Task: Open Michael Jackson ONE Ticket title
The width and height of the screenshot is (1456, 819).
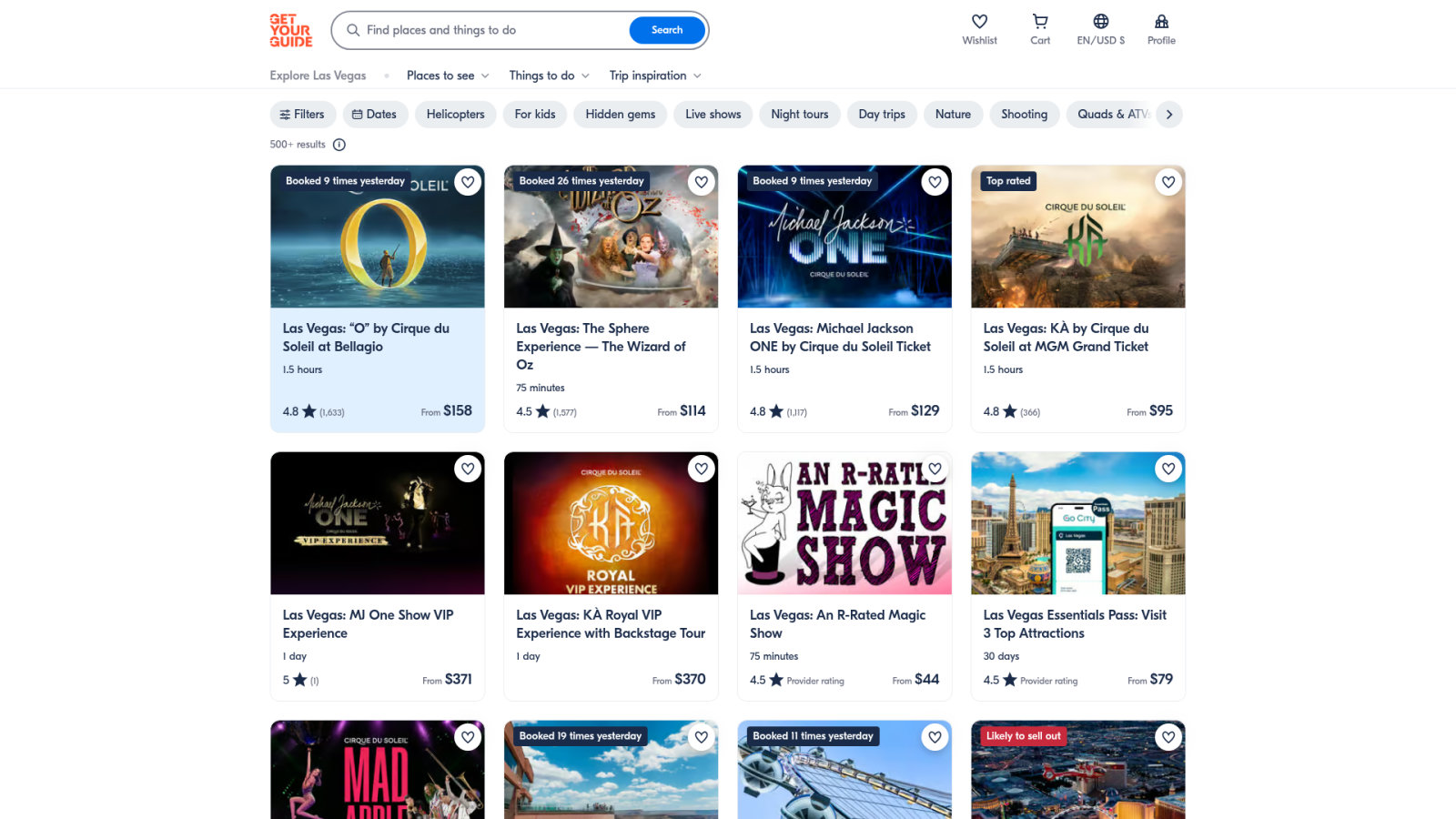Action: tap(840, 338)
